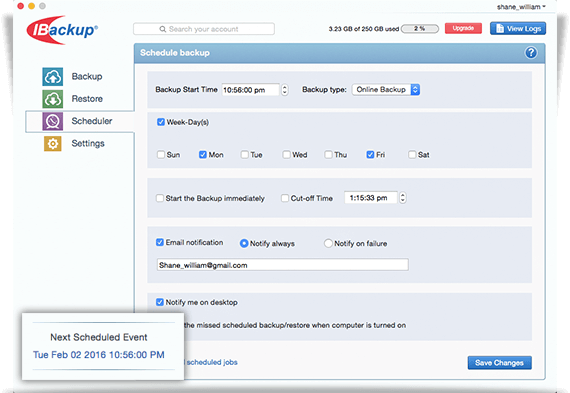Screen dimensions: 570x393
Task: Expand the shane_william account menu
Action: point(521,7)
